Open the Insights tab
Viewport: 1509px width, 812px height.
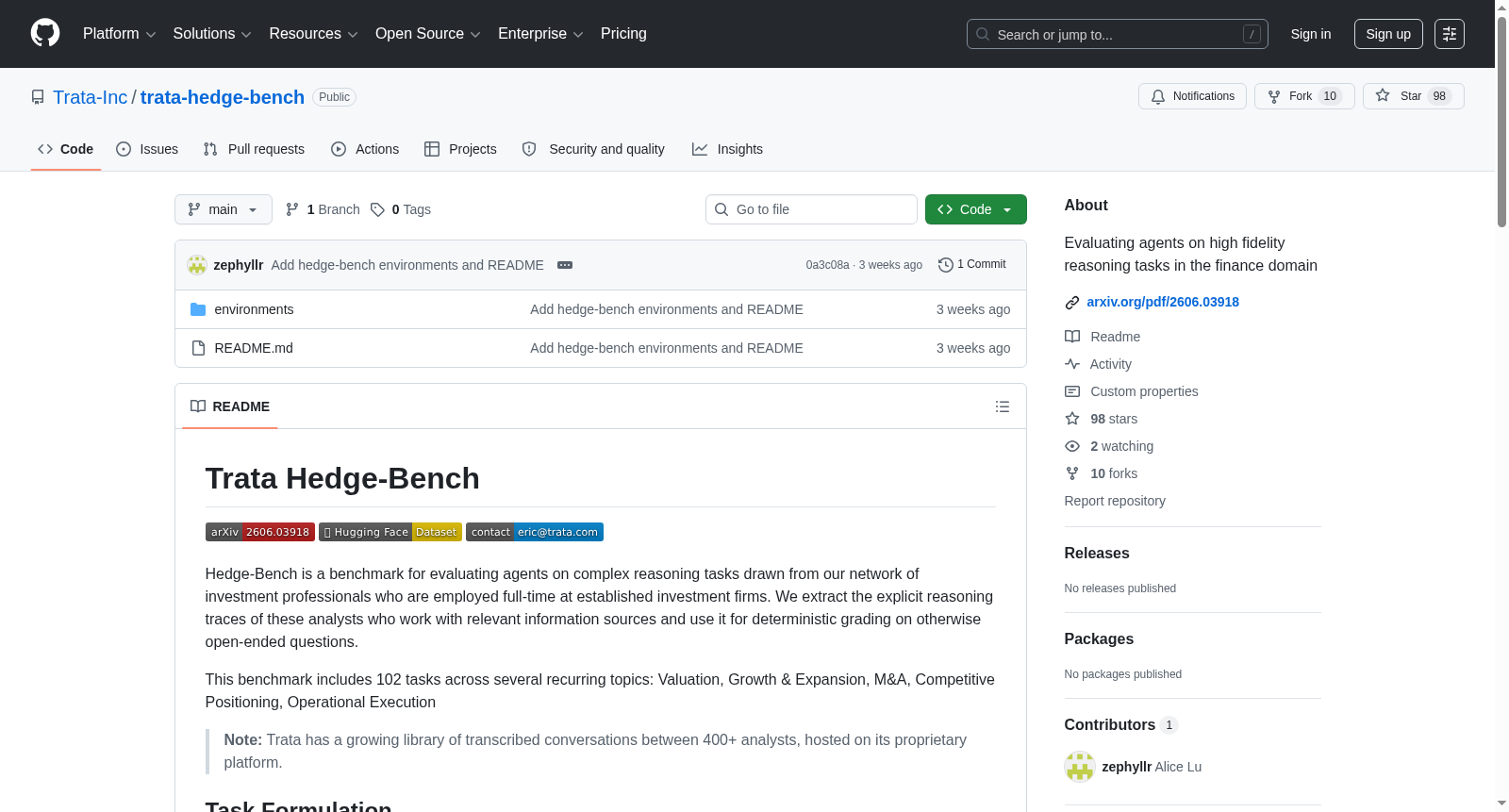pyautogui.click(x=727, y=149)
